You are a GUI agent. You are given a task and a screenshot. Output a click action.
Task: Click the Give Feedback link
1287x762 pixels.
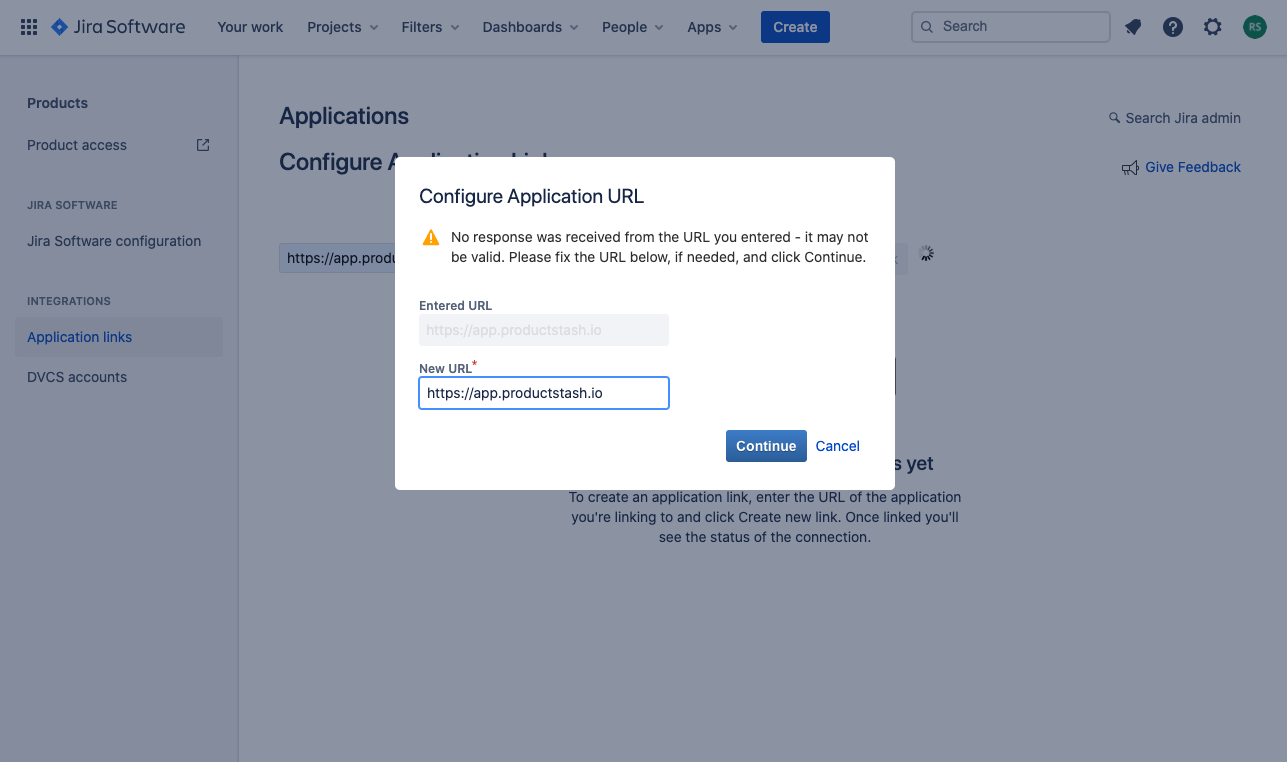coord(1192,167)
